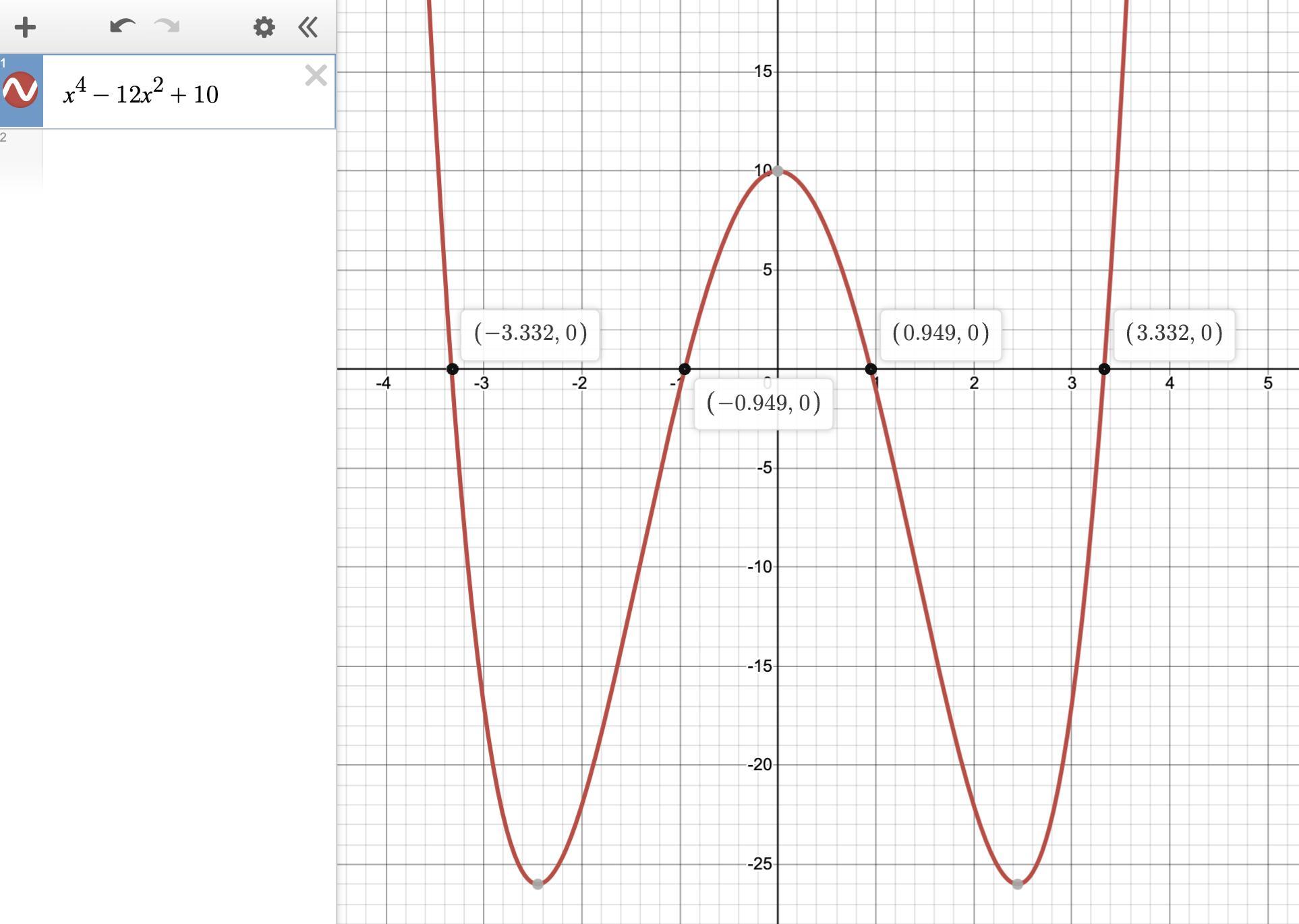Undo the last action
Screen dimensions: 1299x924
(122, 26)
